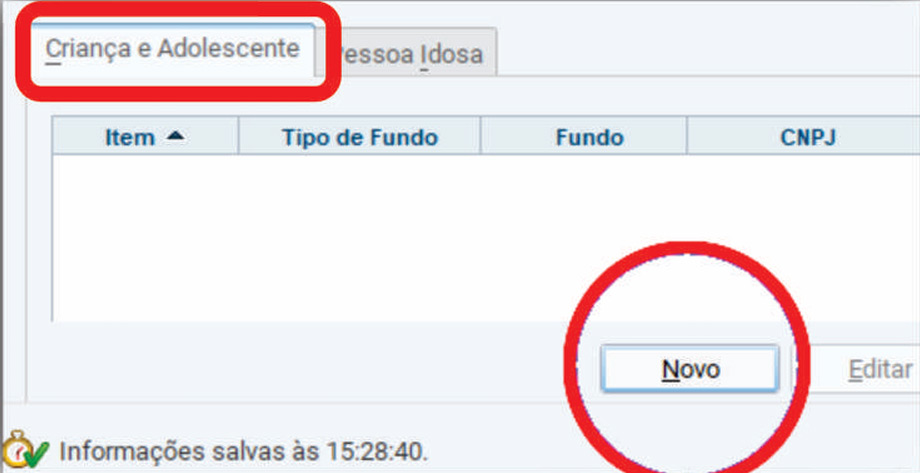The height and width of the screenshot is (473, 920).
Task: Click the stopwatch save status icon
Action: (x=16, y=448)
